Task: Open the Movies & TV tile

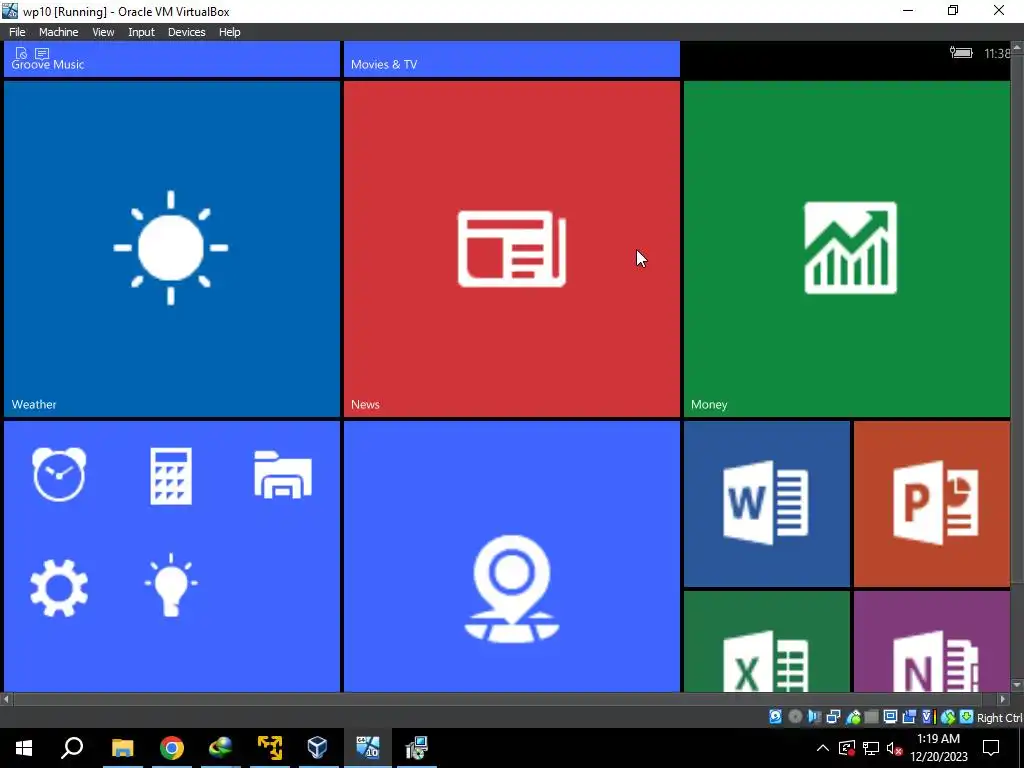Action: pyautogui.click(x=511, y=59)
